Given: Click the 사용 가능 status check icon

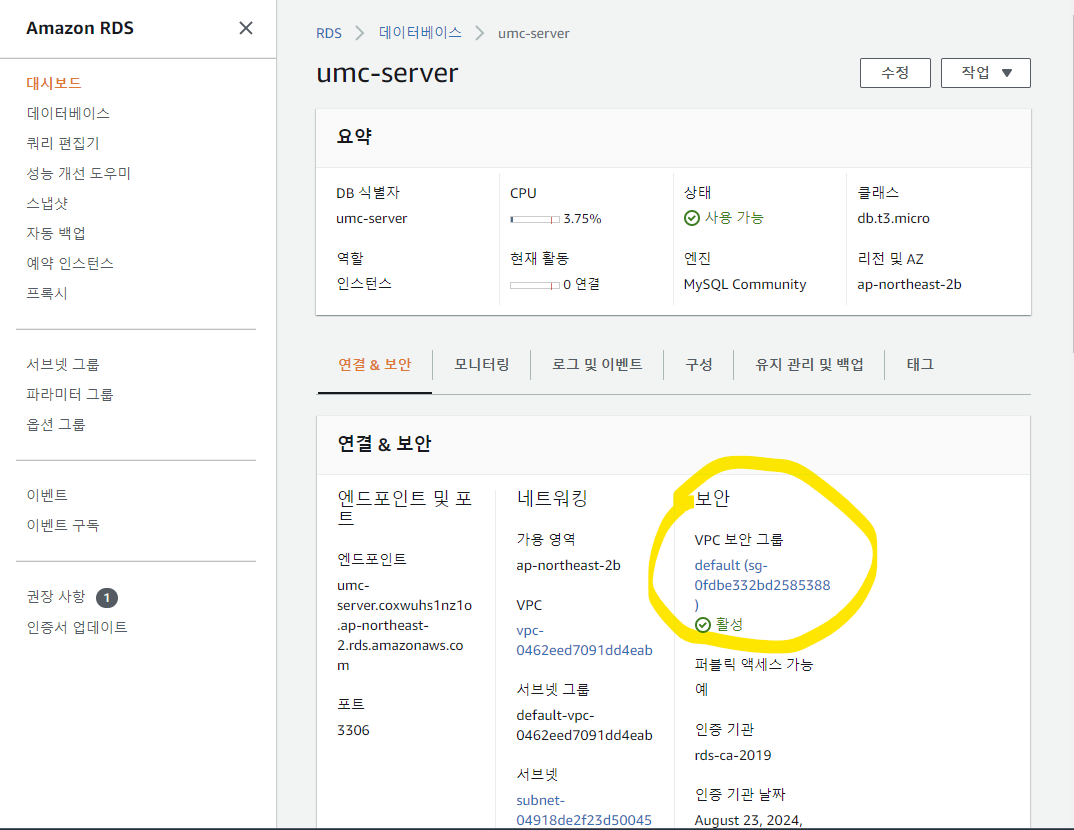Looking at the screenshot, I should coord(692,218).
